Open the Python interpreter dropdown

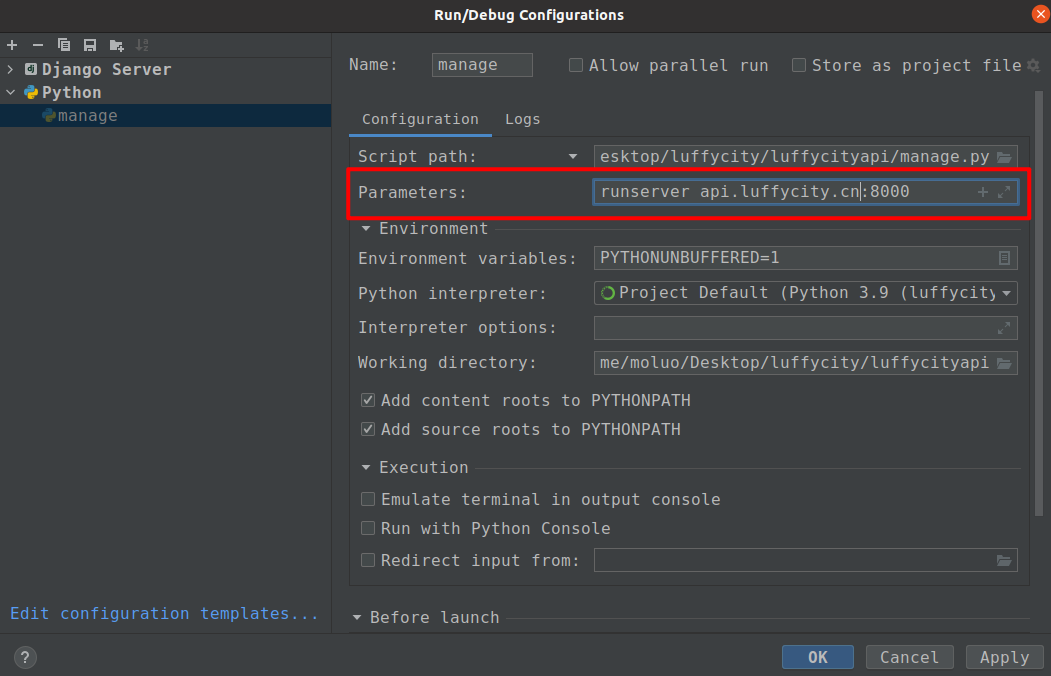pyautogui.click(x=1005, y=293)
